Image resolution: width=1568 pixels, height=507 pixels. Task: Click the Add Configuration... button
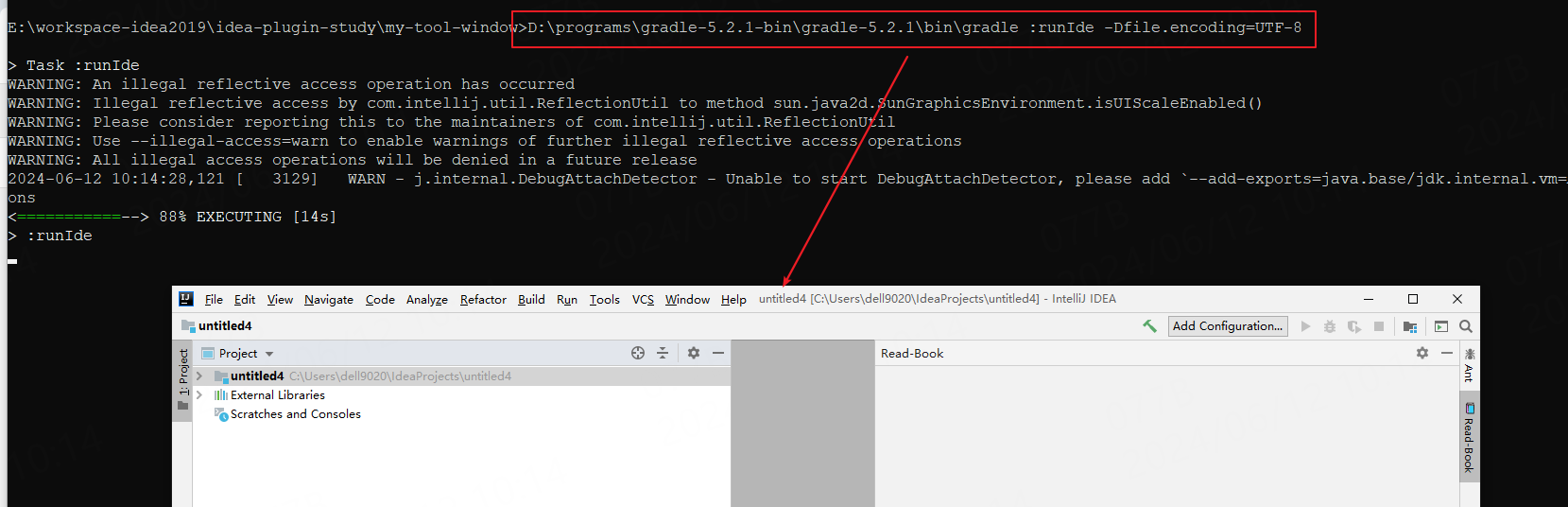pos(1228,326)
